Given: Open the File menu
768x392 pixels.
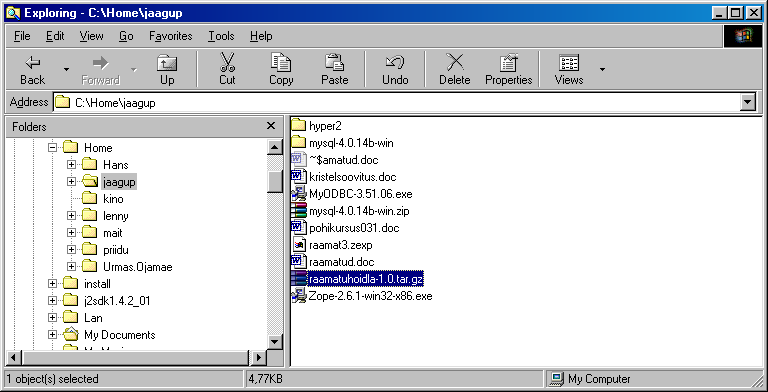Looking at the screenshot, I should point(22,36).
